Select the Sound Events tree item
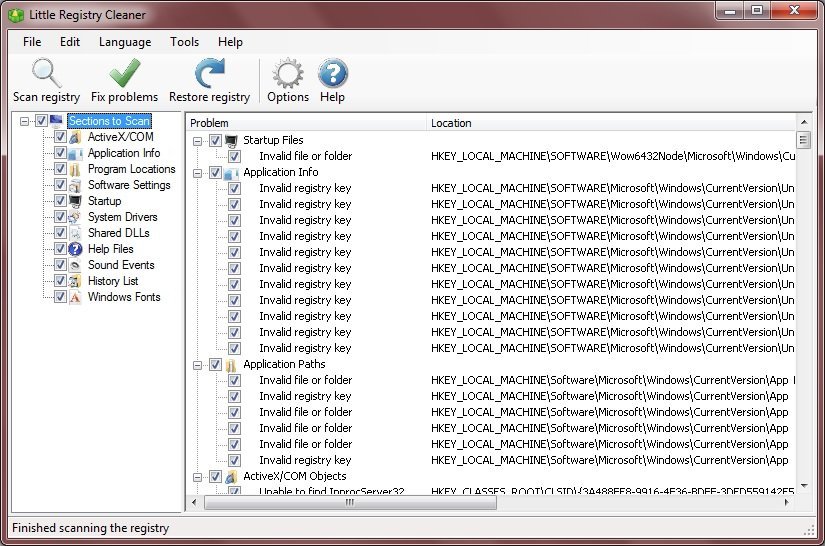 [x=121, y=265]
